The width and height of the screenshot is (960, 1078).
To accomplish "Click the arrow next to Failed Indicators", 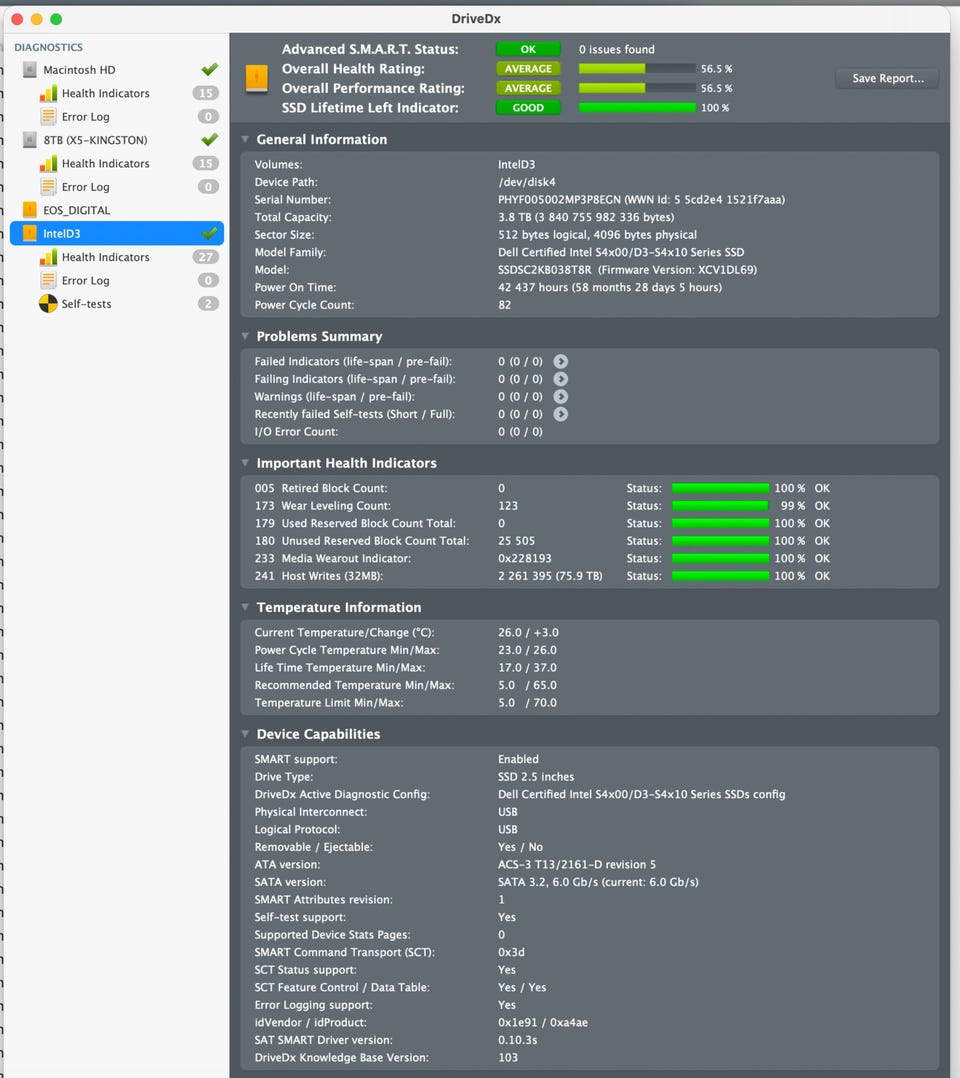I will click(561, 361).
